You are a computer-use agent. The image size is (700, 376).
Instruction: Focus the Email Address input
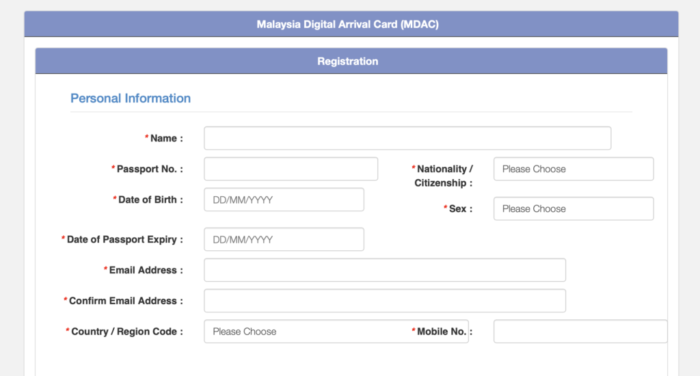tap(385, 270)
